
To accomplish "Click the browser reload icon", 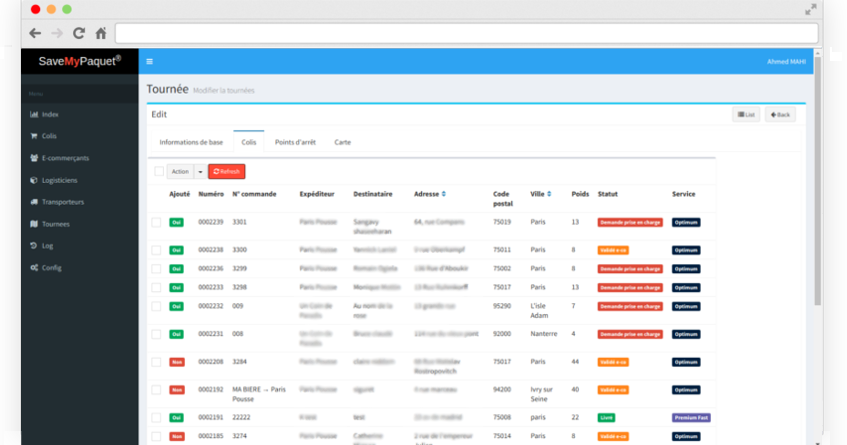I will (x=79, y=33).
